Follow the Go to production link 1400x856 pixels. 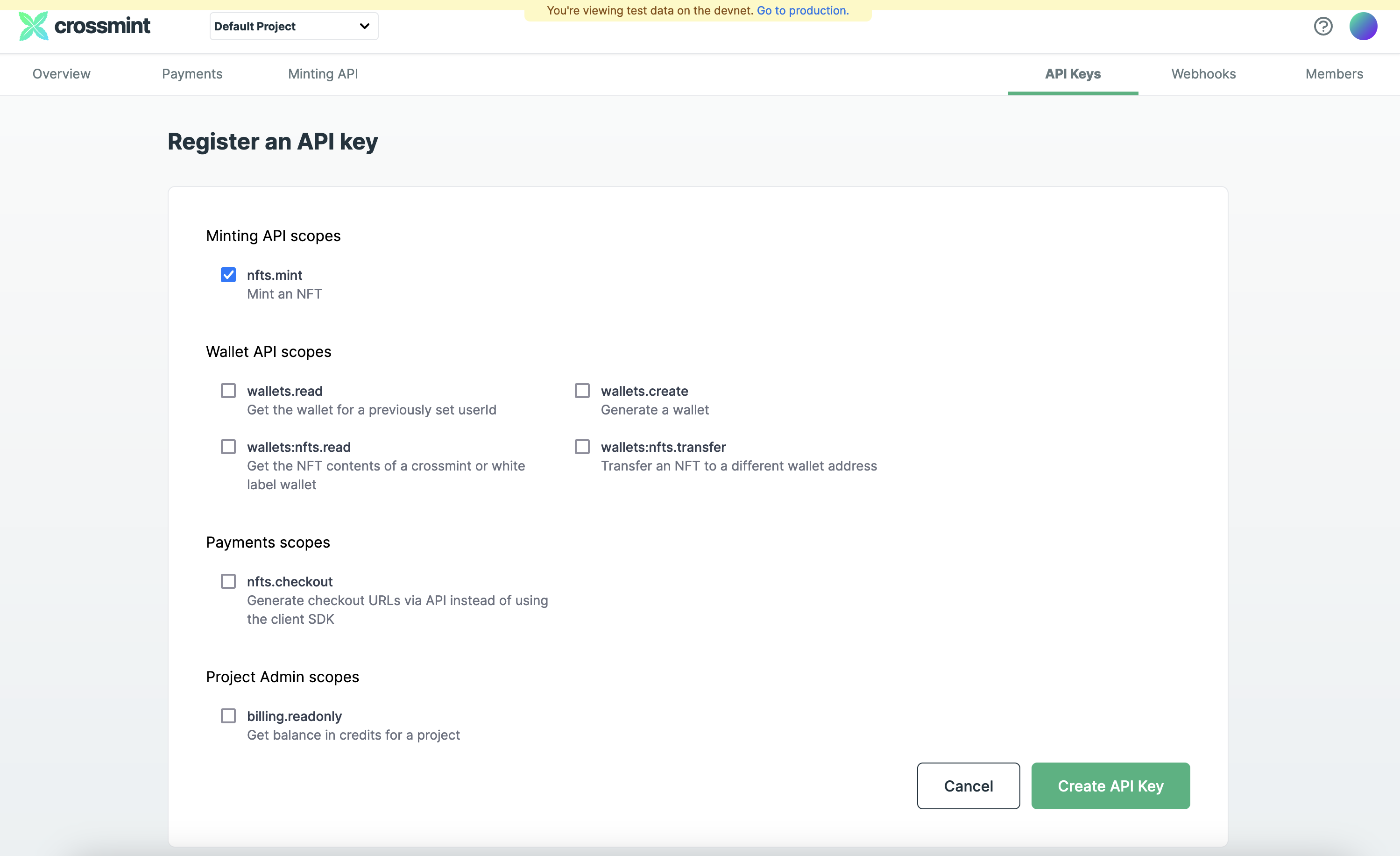click(802, 10)
